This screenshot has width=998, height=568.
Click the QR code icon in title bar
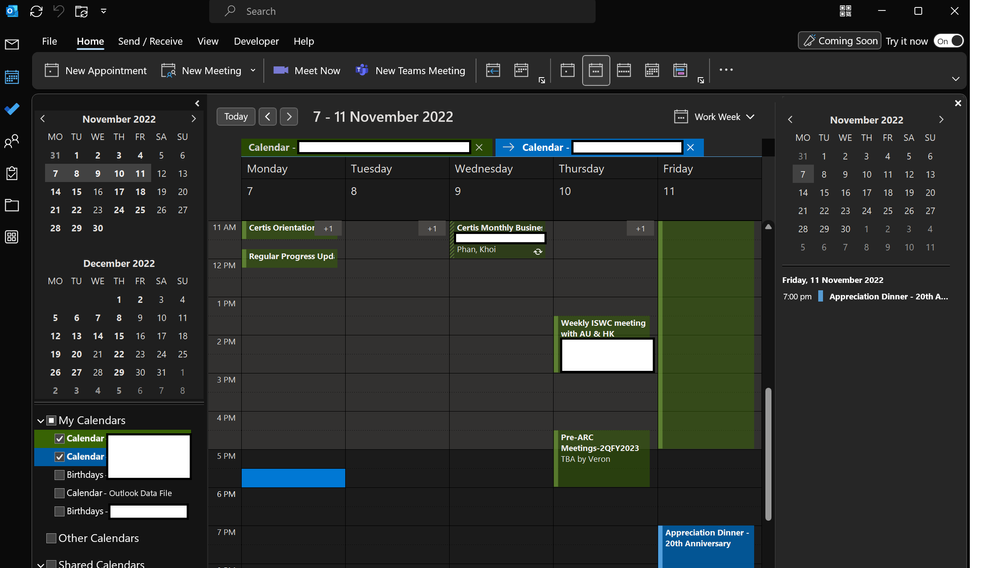(x=845, y=11)
